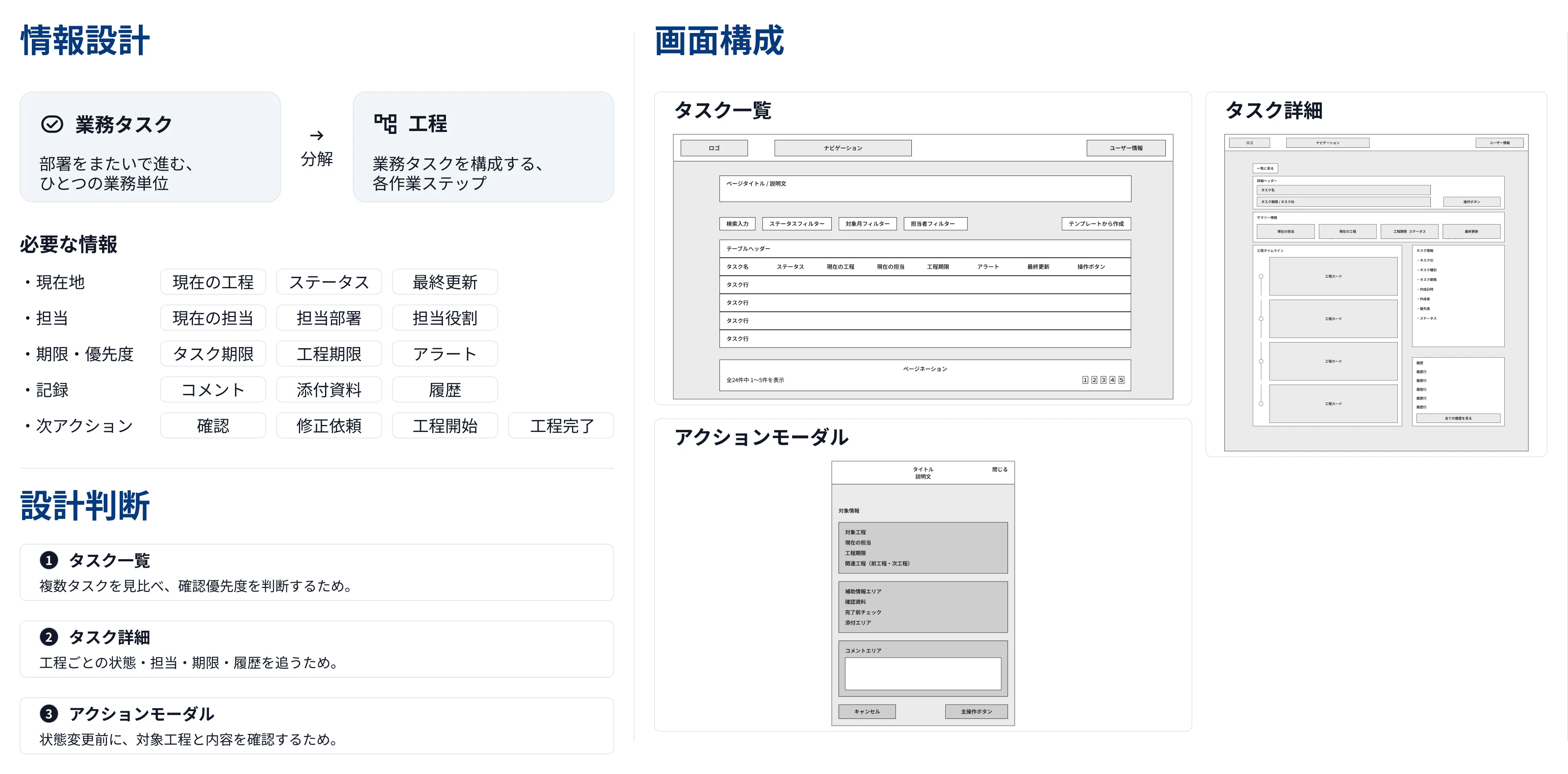This screenshot has height=774, width=1568.
Task: Click the arrow icon above 分解
Action: (316, 135)
